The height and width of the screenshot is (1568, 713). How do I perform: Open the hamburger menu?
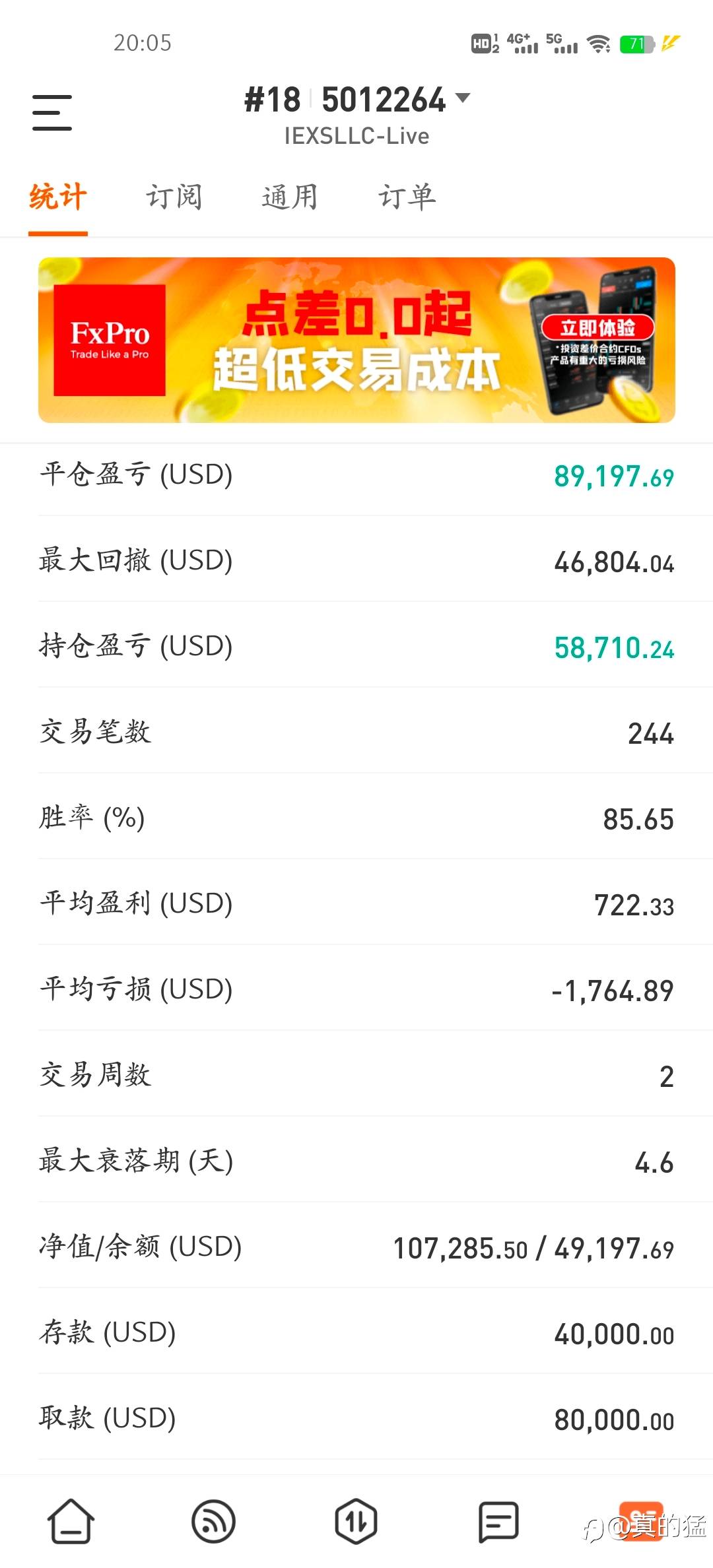[x=52, y=112]
